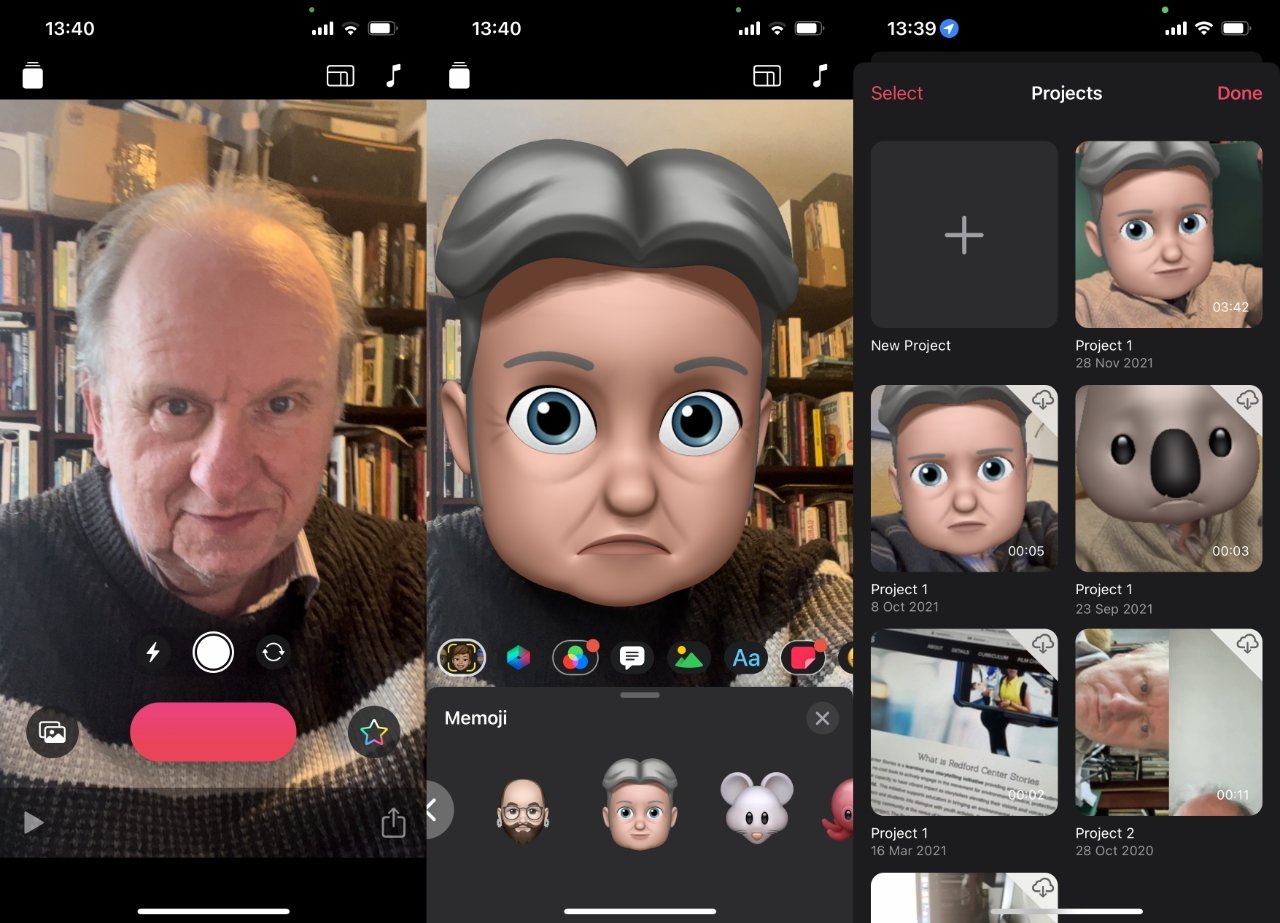Choose the bearded Memoji with glasses
The width and height of the screenshot is (1280, 923).
coord(522,810)
